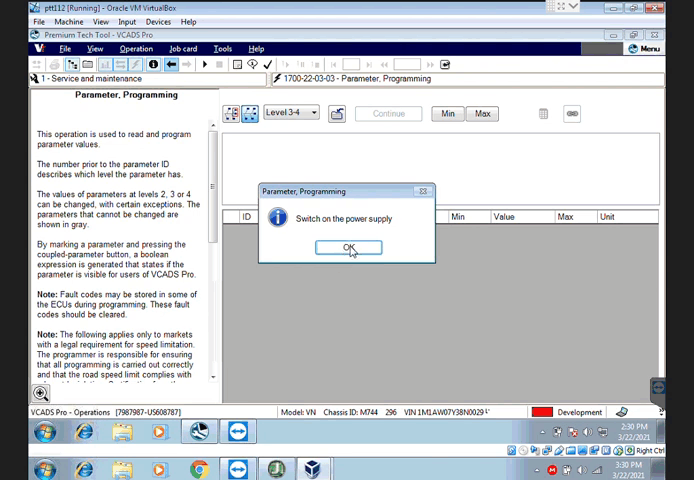Click the first parameter tree view icon
Viewport: 694px width, 480px height.
pos(231,114)
